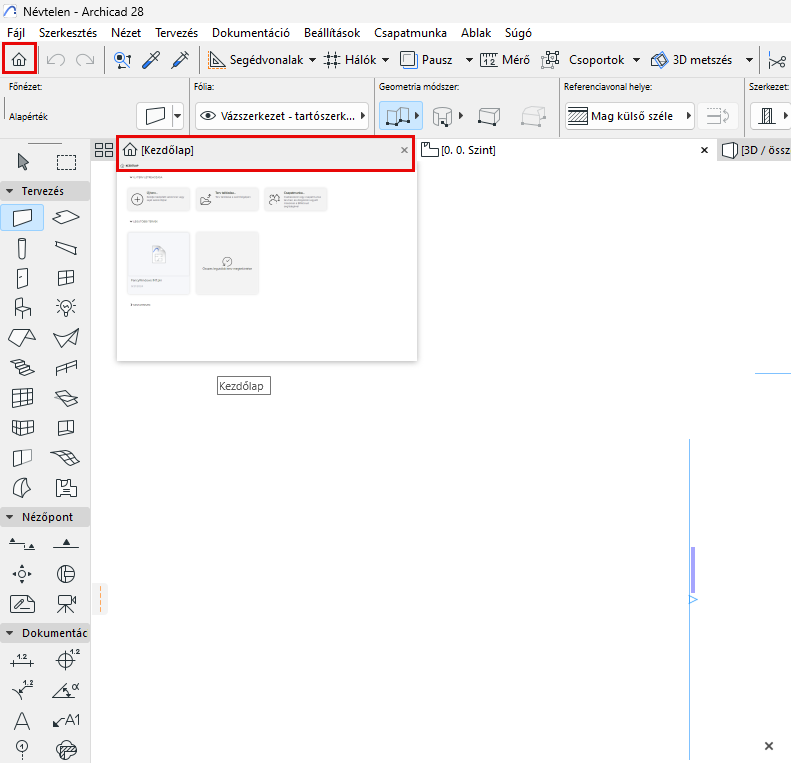Select the Morph tool

(22, 488)
